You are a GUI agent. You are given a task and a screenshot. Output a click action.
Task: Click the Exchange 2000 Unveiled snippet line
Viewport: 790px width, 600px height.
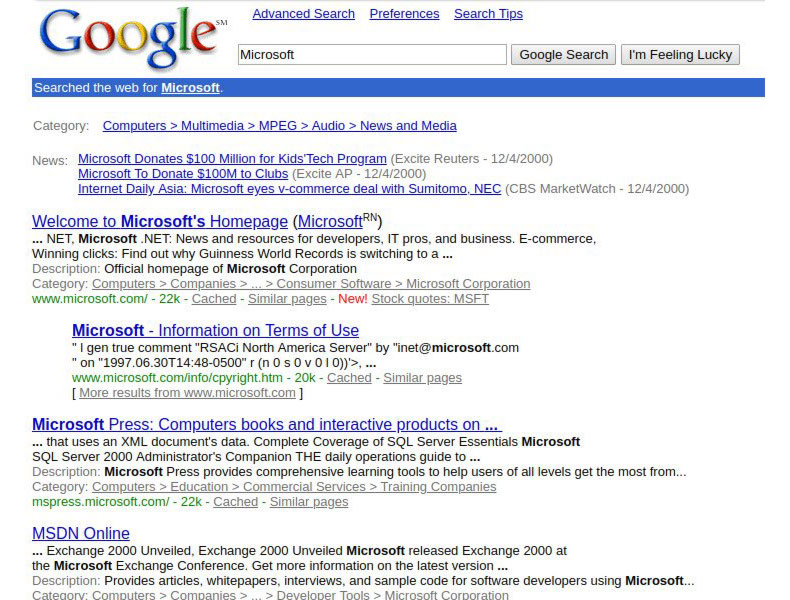click(299, 551)
